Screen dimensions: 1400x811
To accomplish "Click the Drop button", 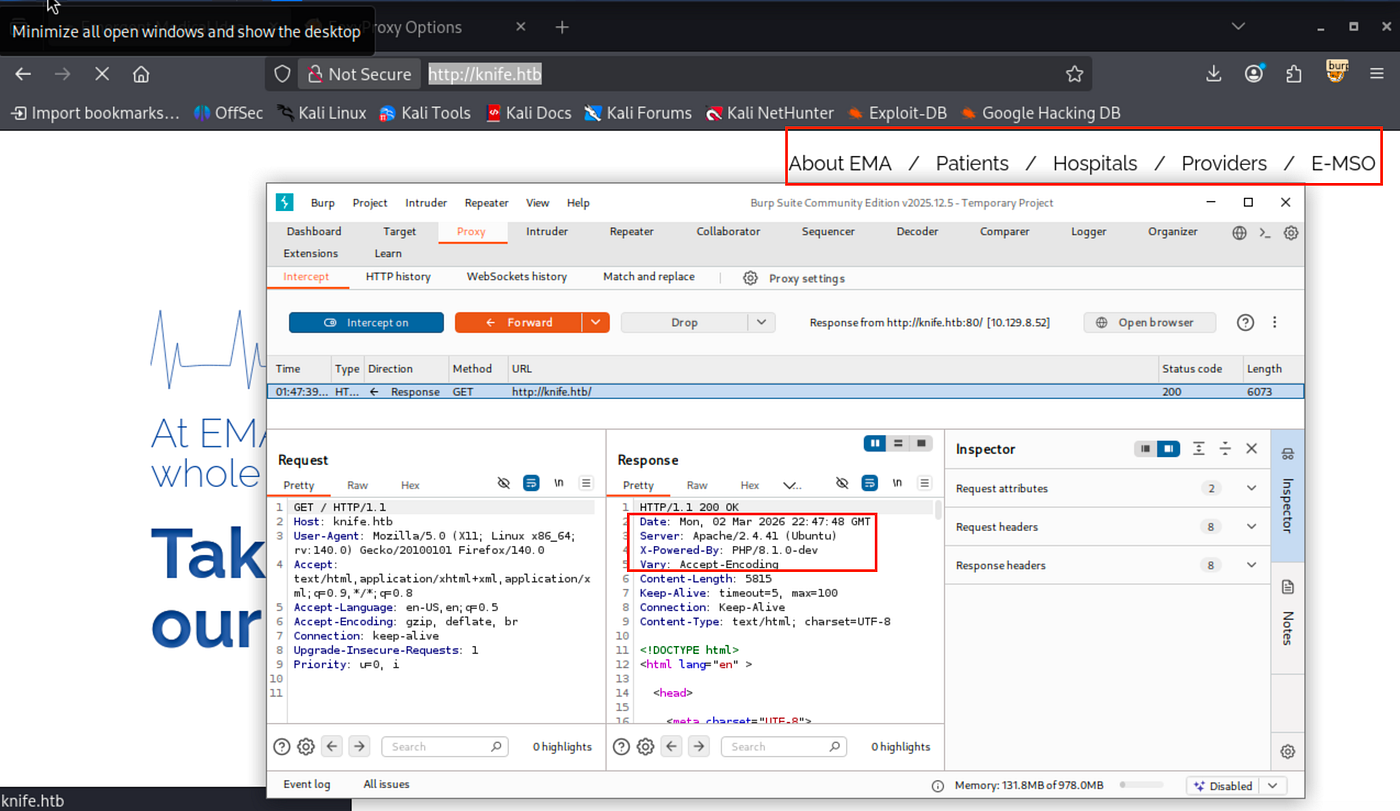I will coord(685,323).
